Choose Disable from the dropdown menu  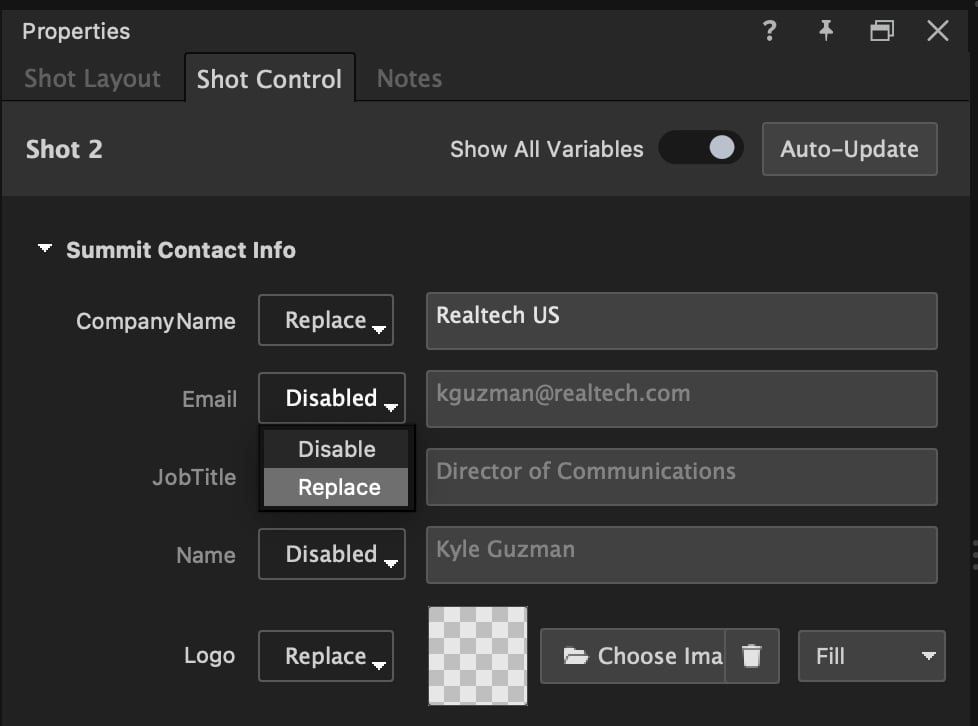coord(336,449)
